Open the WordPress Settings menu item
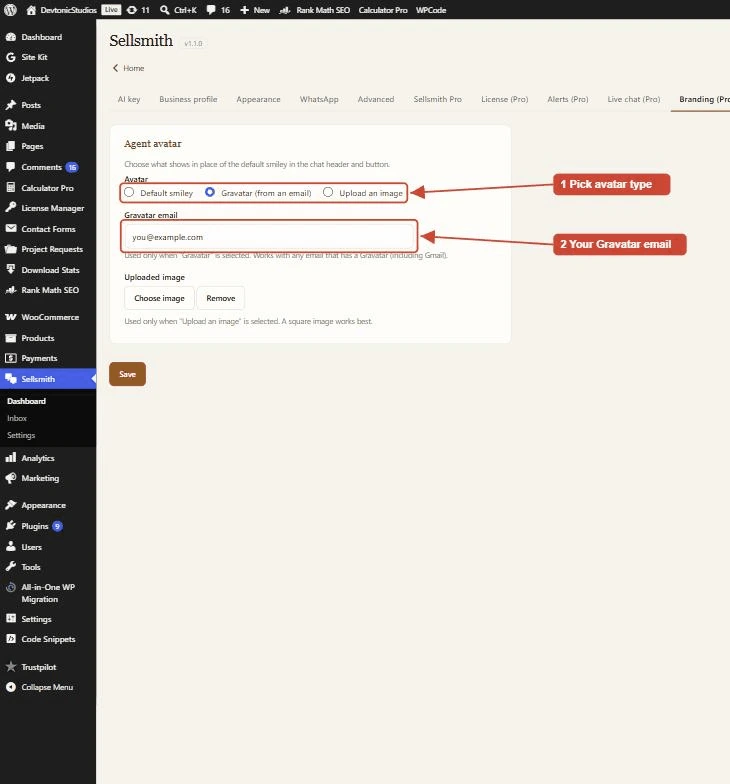730x784 pixels. coord(48,618)
